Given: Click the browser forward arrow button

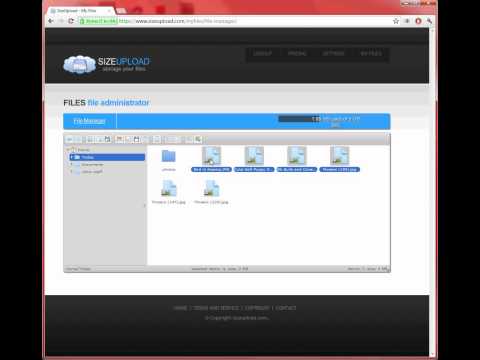Looking at the screenshot, I should 61,21.
